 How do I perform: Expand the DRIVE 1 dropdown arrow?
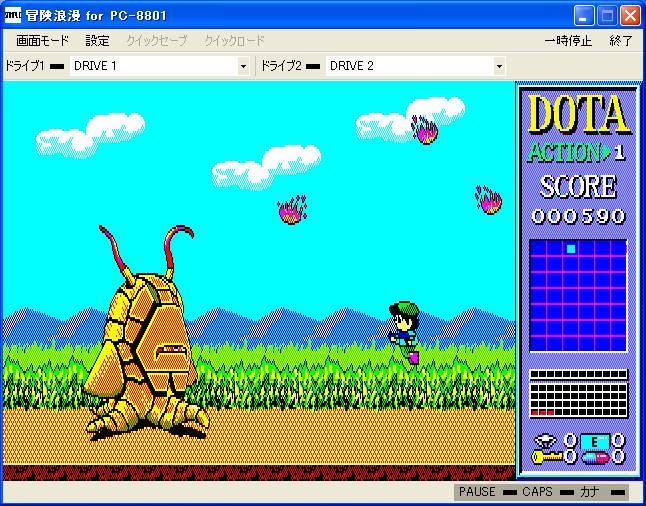point(243,66)
